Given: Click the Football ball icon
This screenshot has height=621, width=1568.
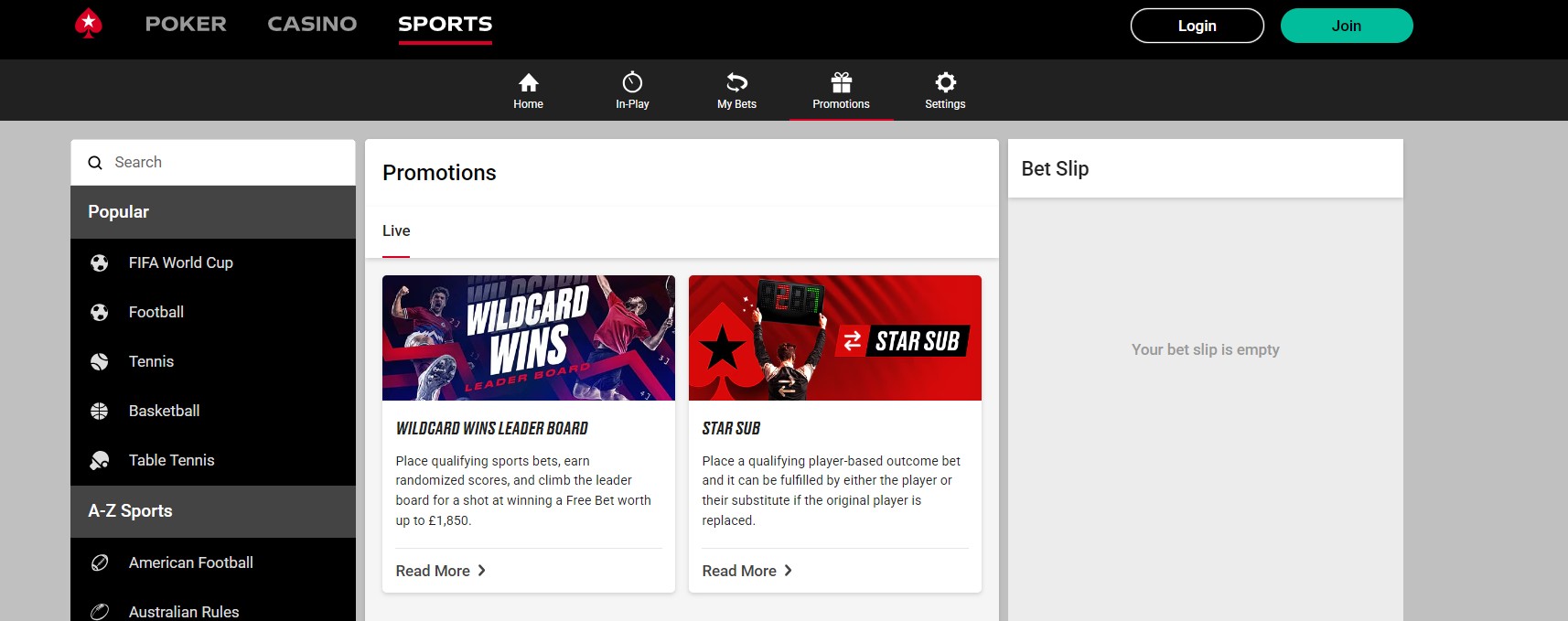Looking at the screenshot, I should (100, 313).
